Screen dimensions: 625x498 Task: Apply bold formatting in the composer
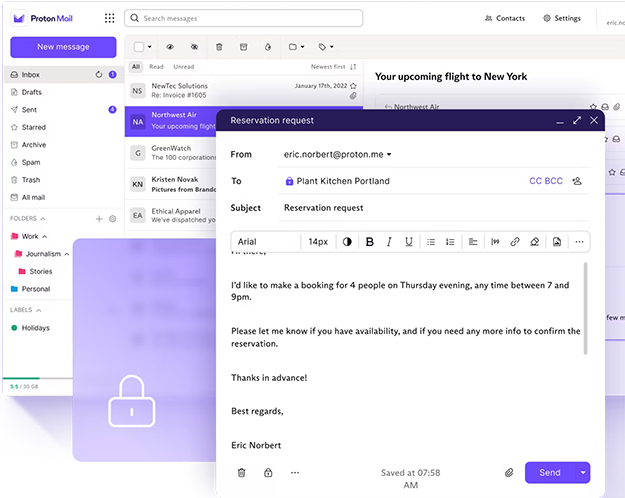point(369,242)
